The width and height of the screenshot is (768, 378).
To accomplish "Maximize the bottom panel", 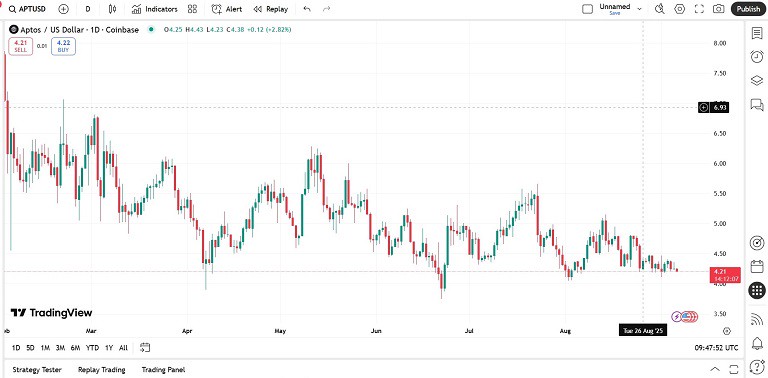I will click(x=733, y=370).
